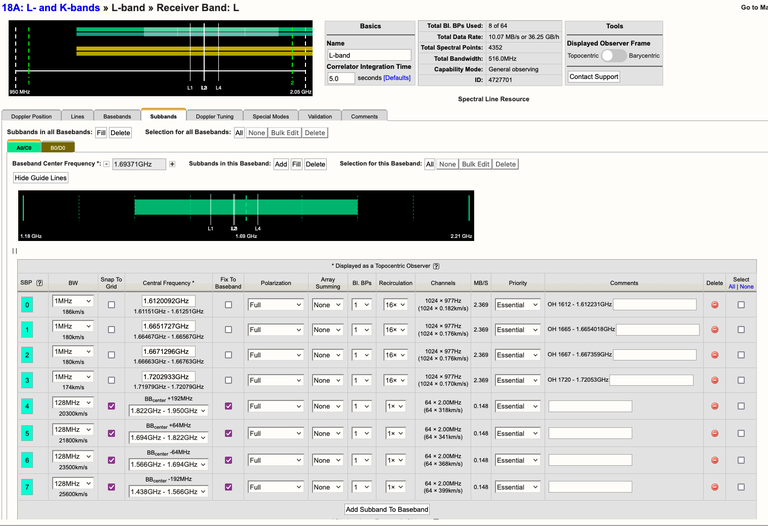This screenshot has width=768, height=526.
Task: Click the plus icon beside Baseband Center Frequency
Action: (x=172, y=164)
